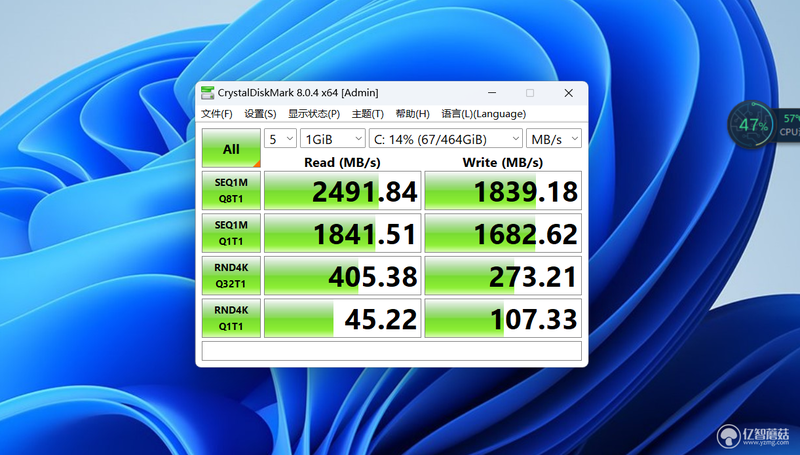Open the 显示状态(P) menu
Image resolution: width=800 pixels, height=455 pixels.
click(314, 114)
